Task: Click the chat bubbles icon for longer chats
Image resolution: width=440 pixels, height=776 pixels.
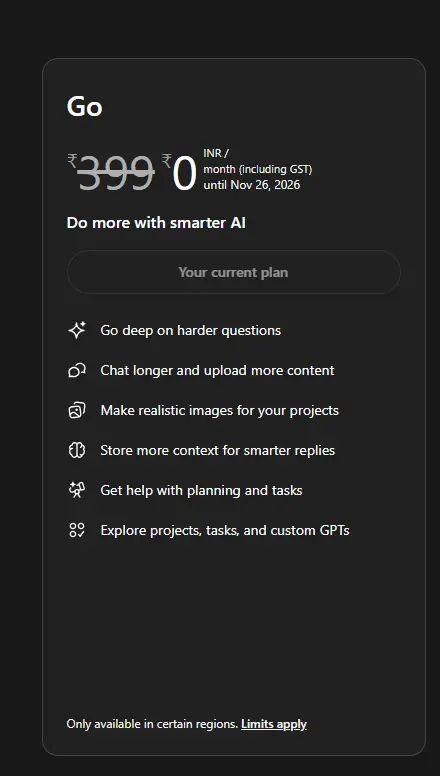Action: [x=77, y=370]
